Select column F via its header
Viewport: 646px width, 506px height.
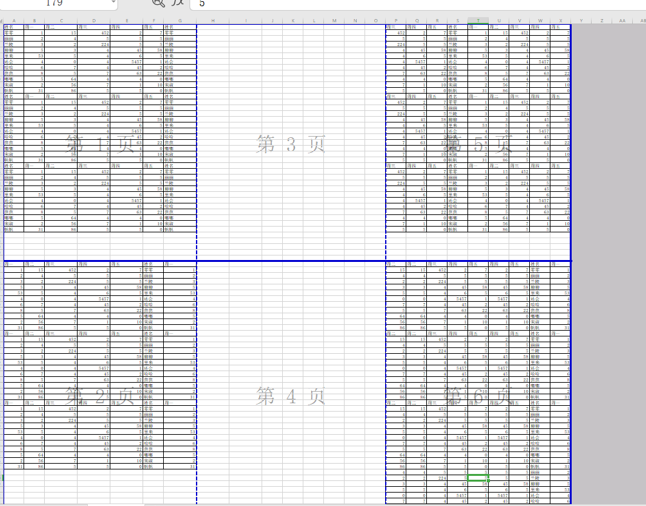pos(153,21)
